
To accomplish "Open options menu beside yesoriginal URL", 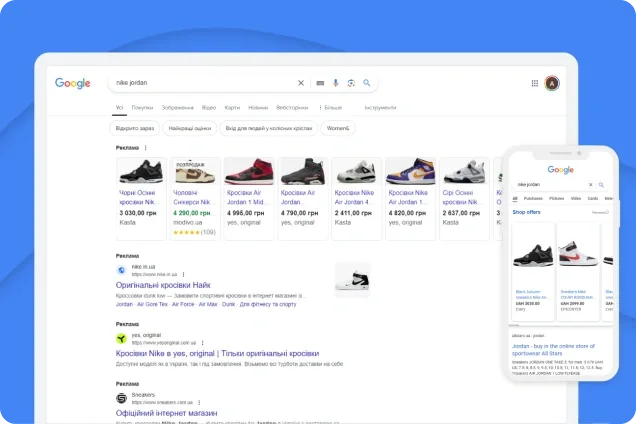I will pyautogui.click(x=202, y=343).
